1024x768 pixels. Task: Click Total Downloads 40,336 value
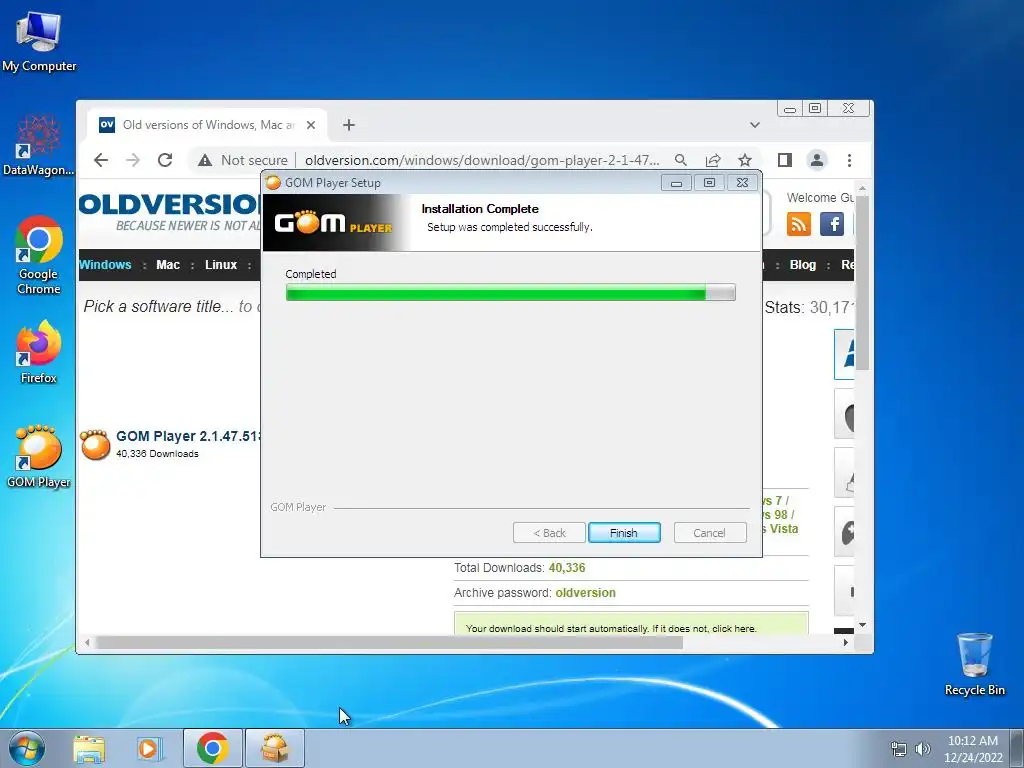point(567,568)
